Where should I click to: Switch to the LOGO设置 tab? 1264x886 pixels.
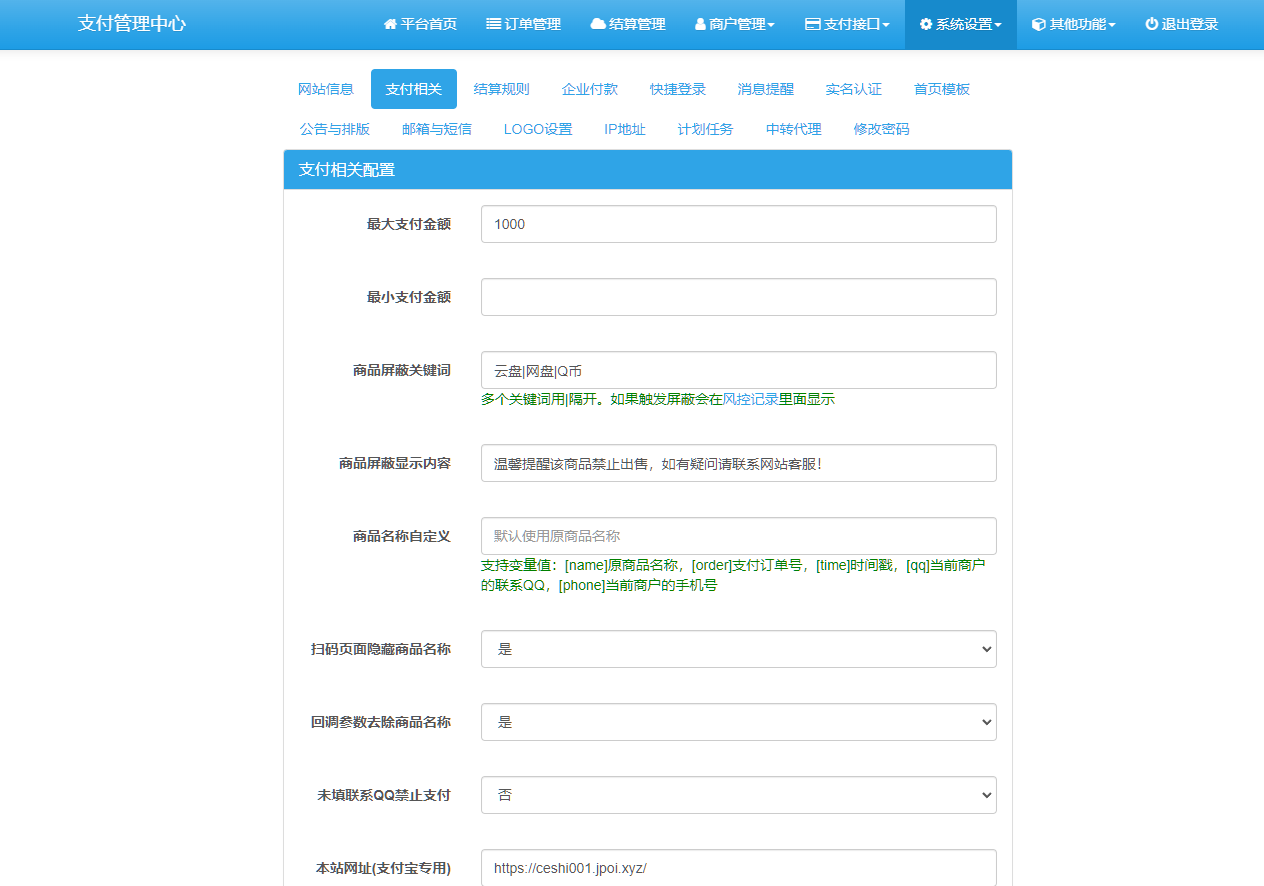point(538,129)
